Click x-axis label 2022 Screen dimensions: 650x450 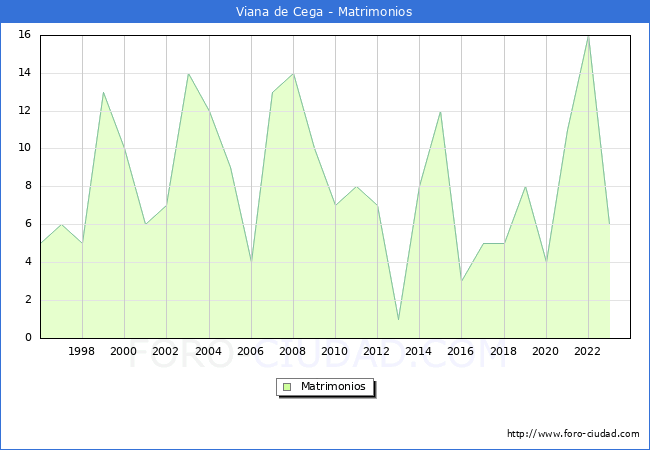tap(587, 351)
